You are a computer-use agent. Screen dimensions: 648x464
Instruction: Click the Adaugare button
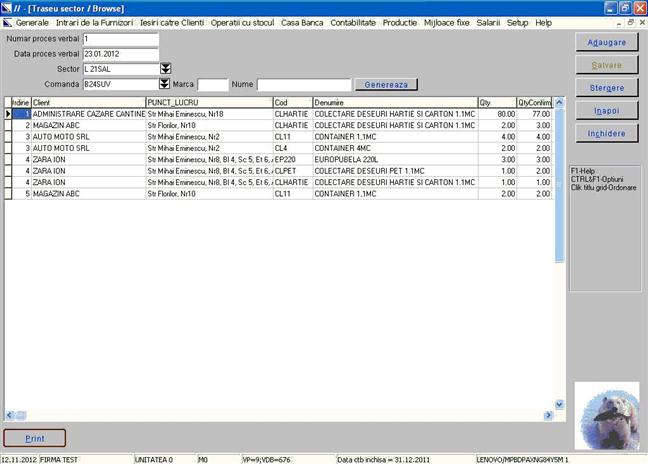607,42
